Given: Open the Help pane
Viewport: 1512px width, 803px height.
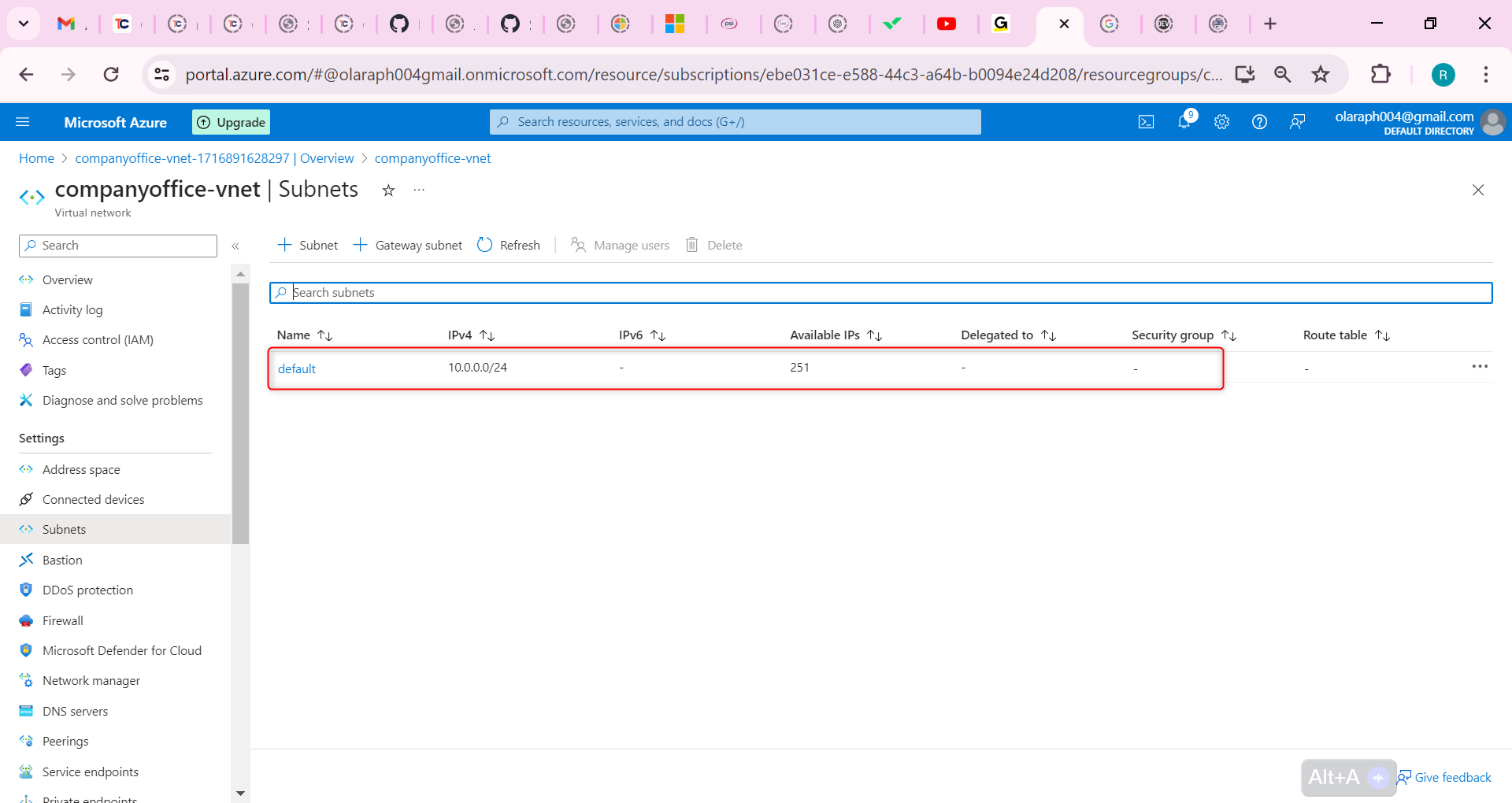Looking at the screenshot, I should (1259, 121).
